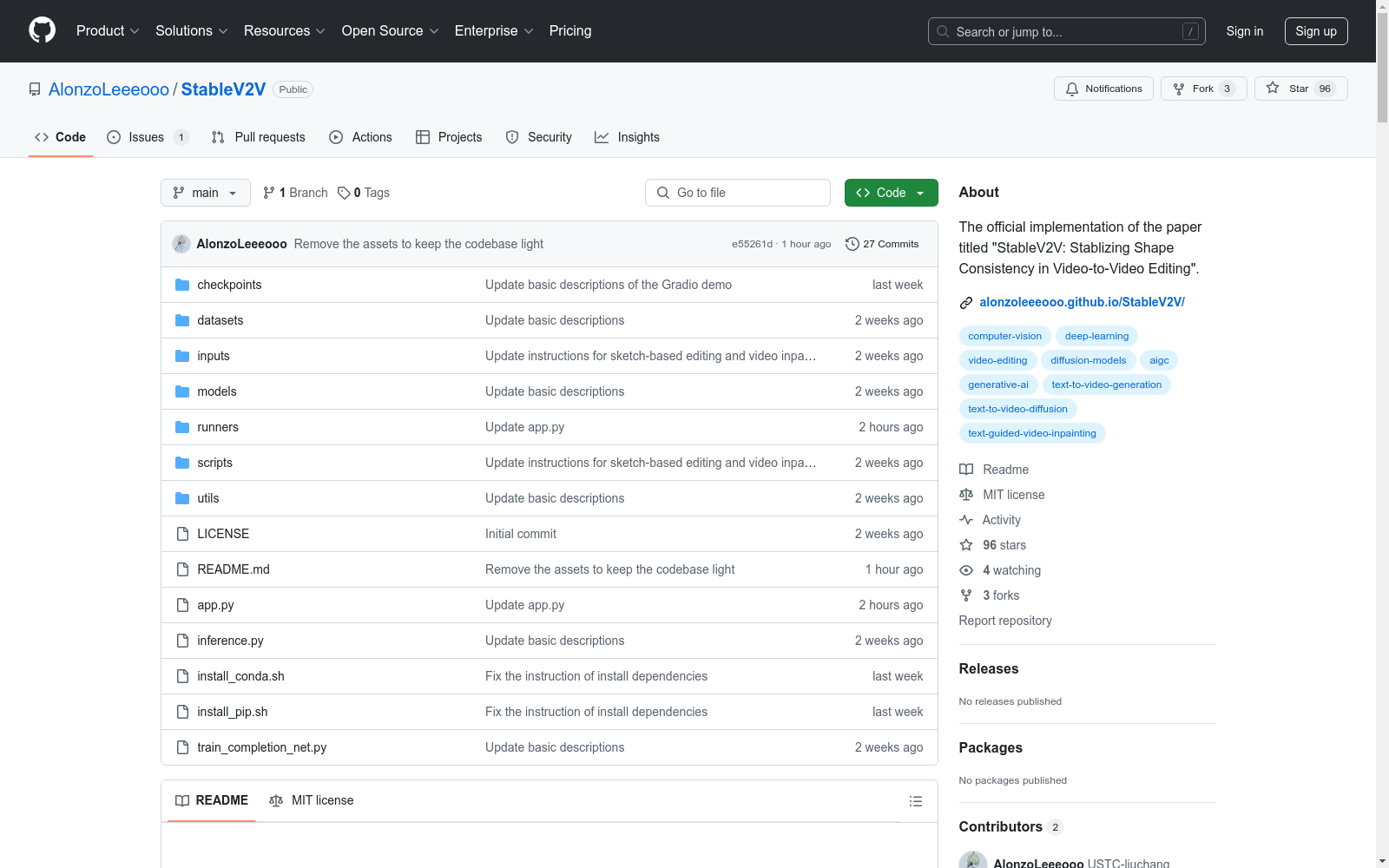The height and width of the screenshot is (868, 1389).
Task: Click AlonzoLeeeooo avatar in commit row
Action: click(x=181, y=244)
